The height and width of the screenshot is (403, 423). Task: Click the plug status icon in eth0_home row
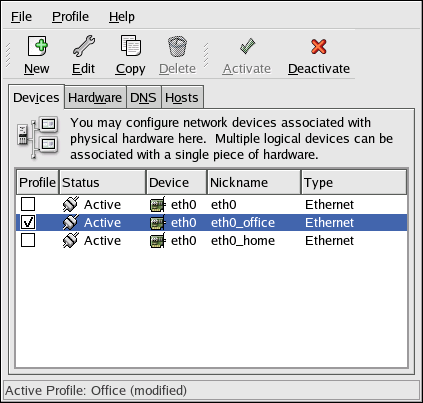71,240
